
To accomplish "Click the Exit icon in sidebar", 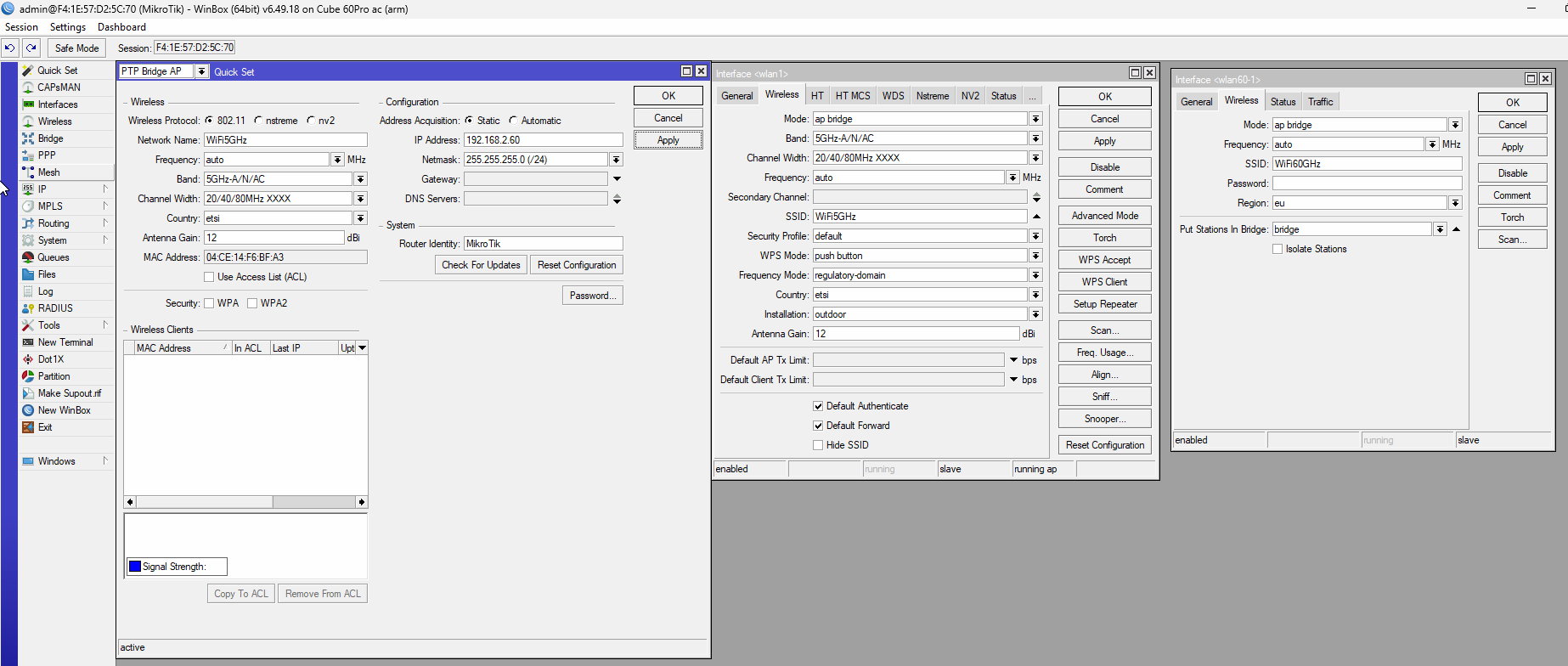I will 28,427.
